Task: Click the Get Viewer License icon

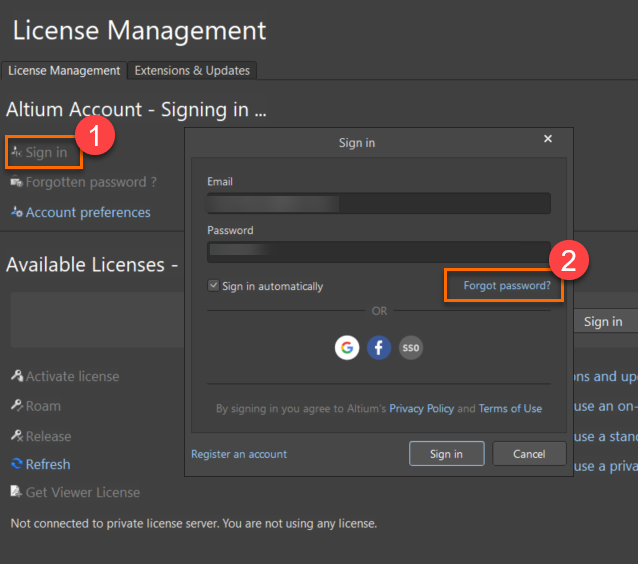Action: tap(16, 492)
